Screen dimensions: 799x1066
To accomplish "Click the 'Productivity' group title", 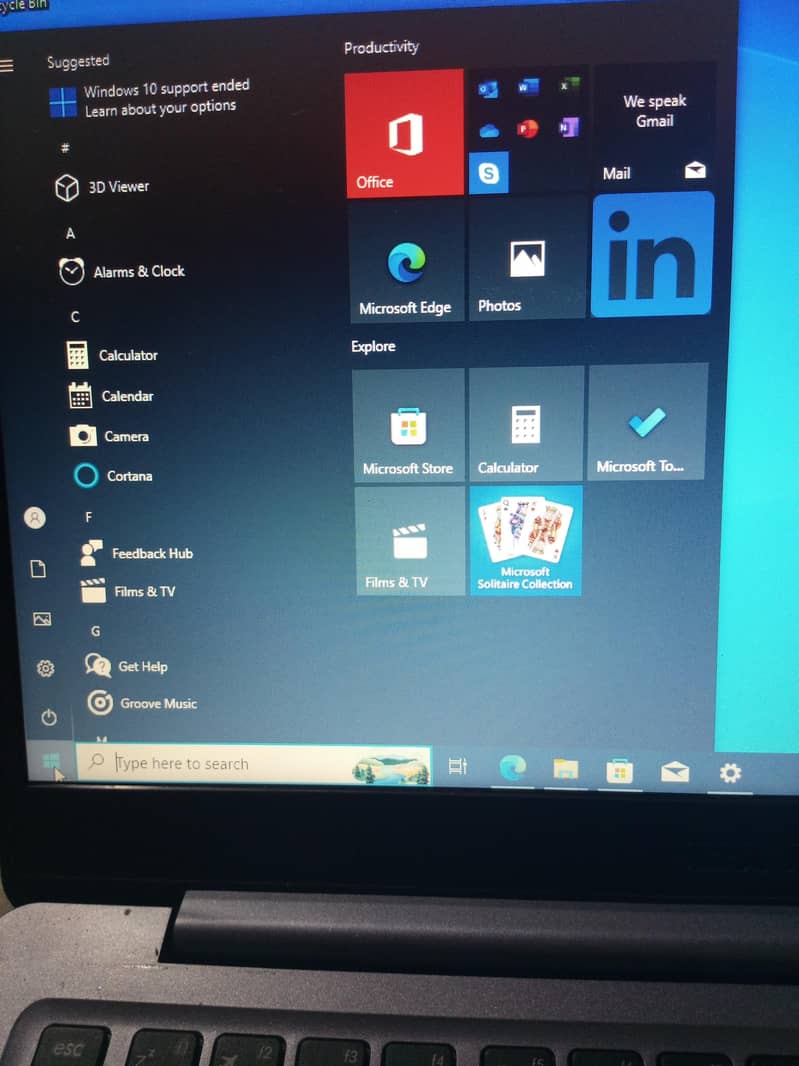I will click(381, 47).
